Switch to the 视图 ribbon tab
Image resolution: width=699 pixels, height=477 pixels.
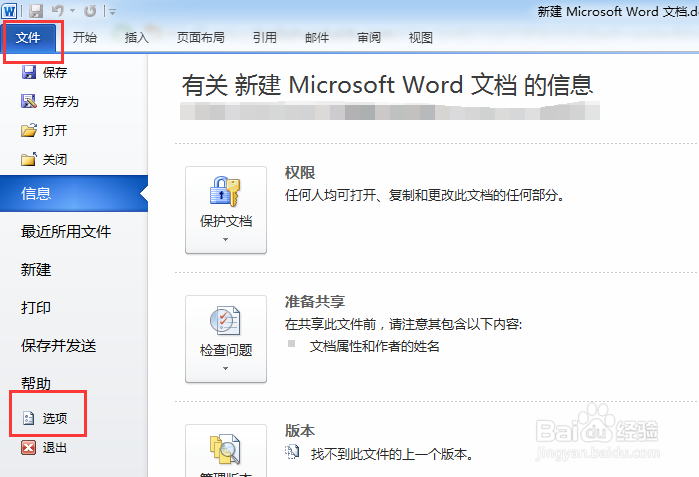click(421, 37)
